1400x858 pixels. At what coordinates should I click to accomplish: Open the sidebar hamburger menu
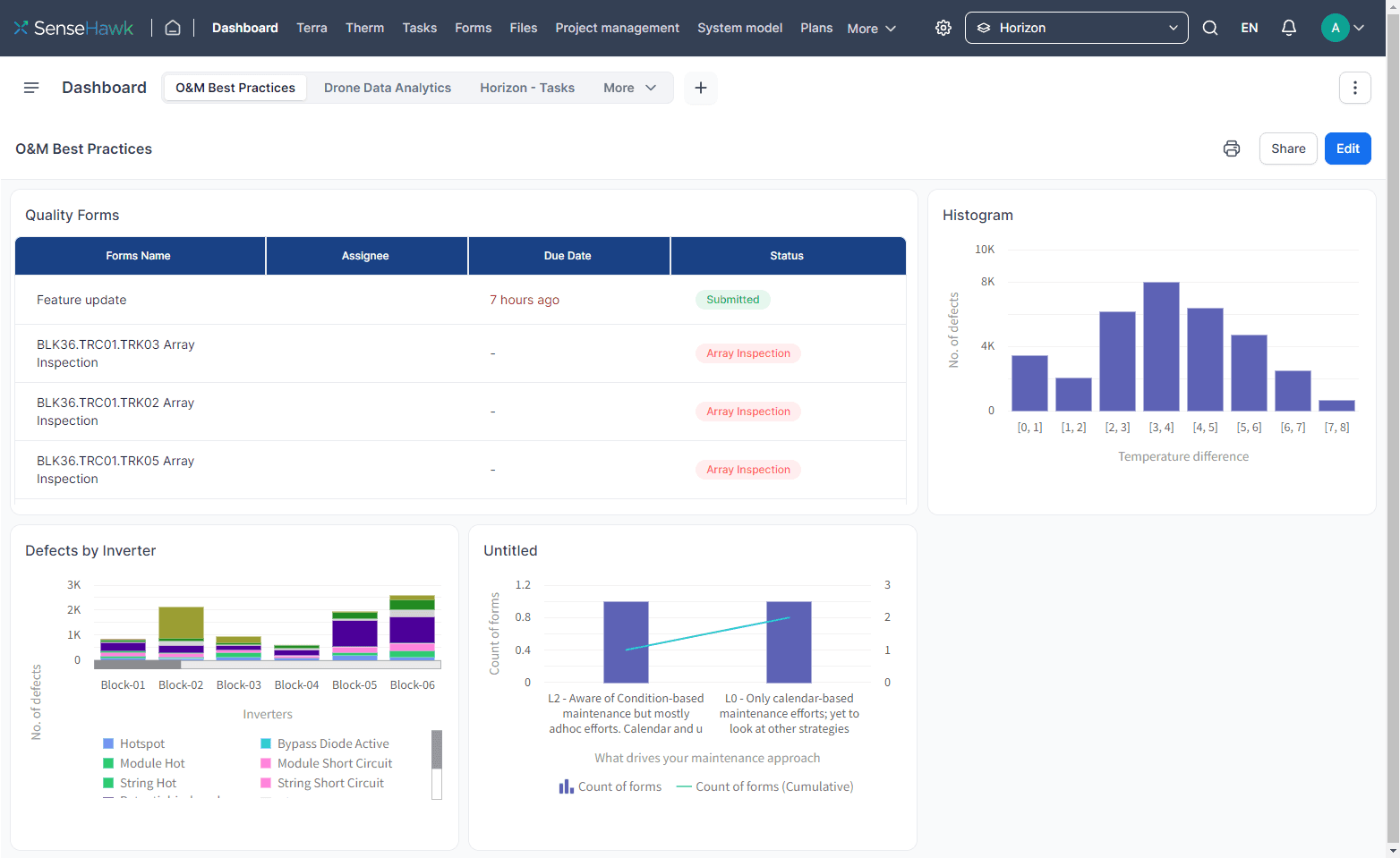(x=31, y=88)
